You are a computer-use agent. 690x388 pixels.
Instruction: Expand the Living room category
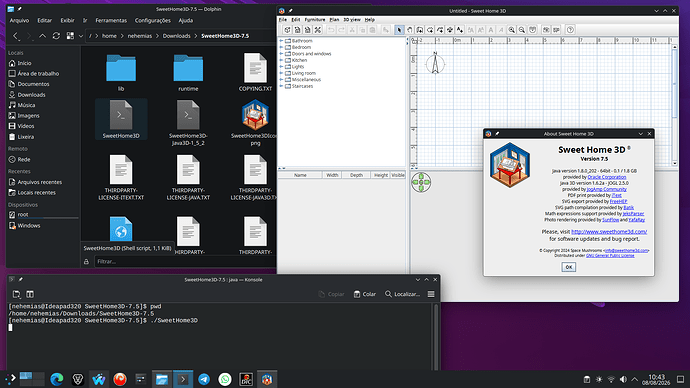[x=281, y=73]
